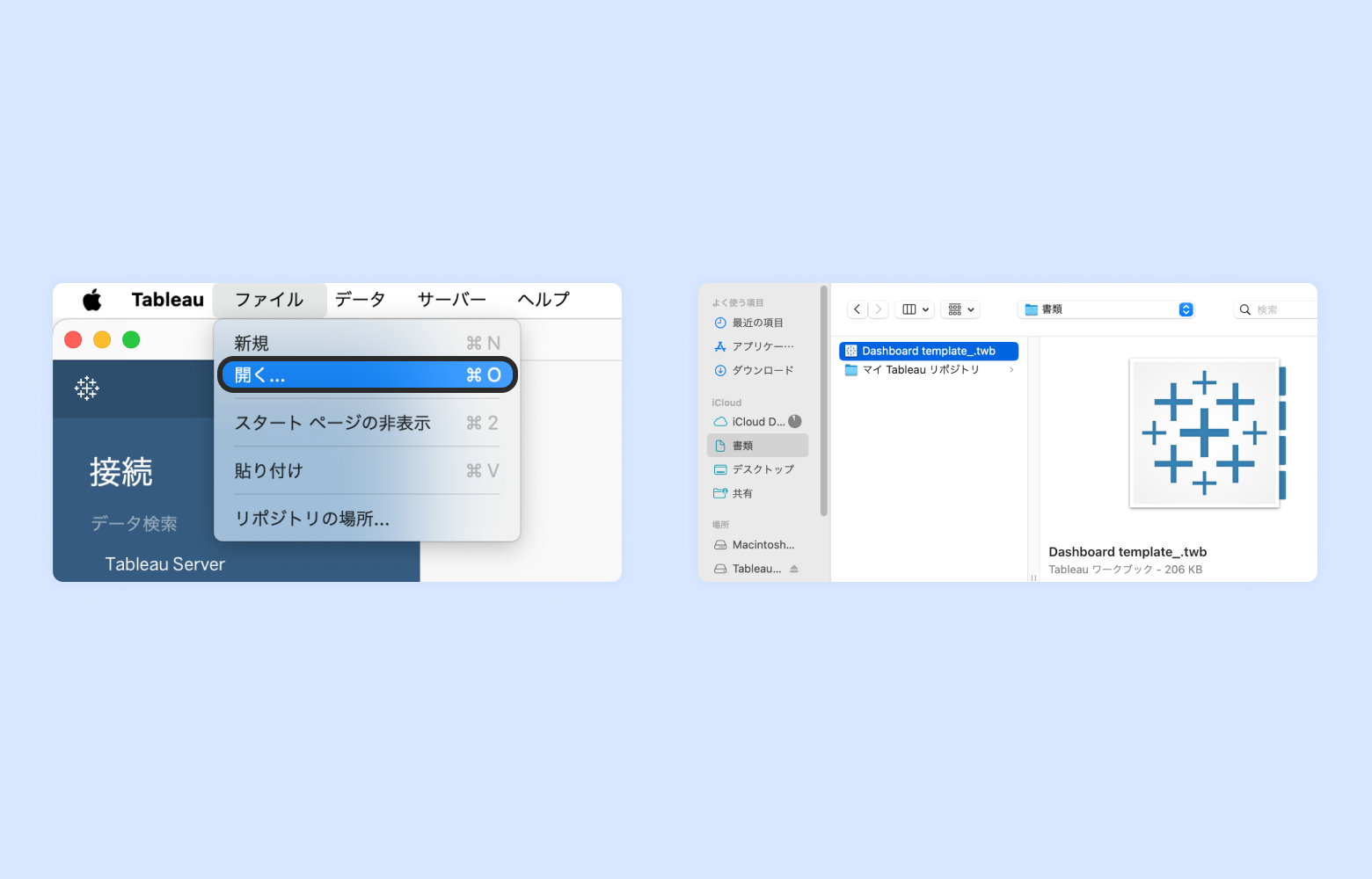The image size is (1372, 879).
Task: Open the grouping options dropdown
Action: click(x=960, y=309)
